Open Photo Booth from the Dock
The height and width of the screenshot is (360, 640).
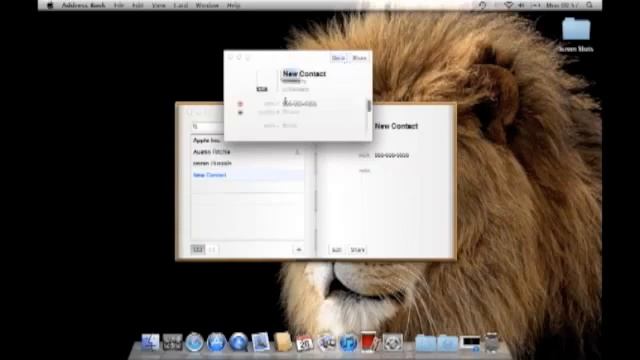pos(370,342)
